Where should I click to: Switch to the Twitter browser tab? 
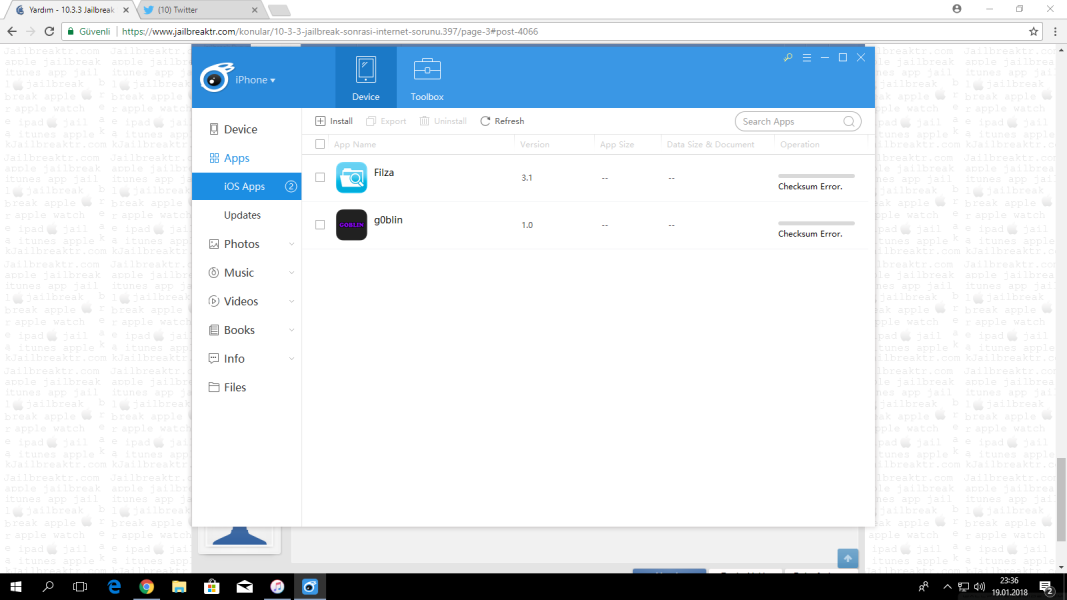(195, 10)
